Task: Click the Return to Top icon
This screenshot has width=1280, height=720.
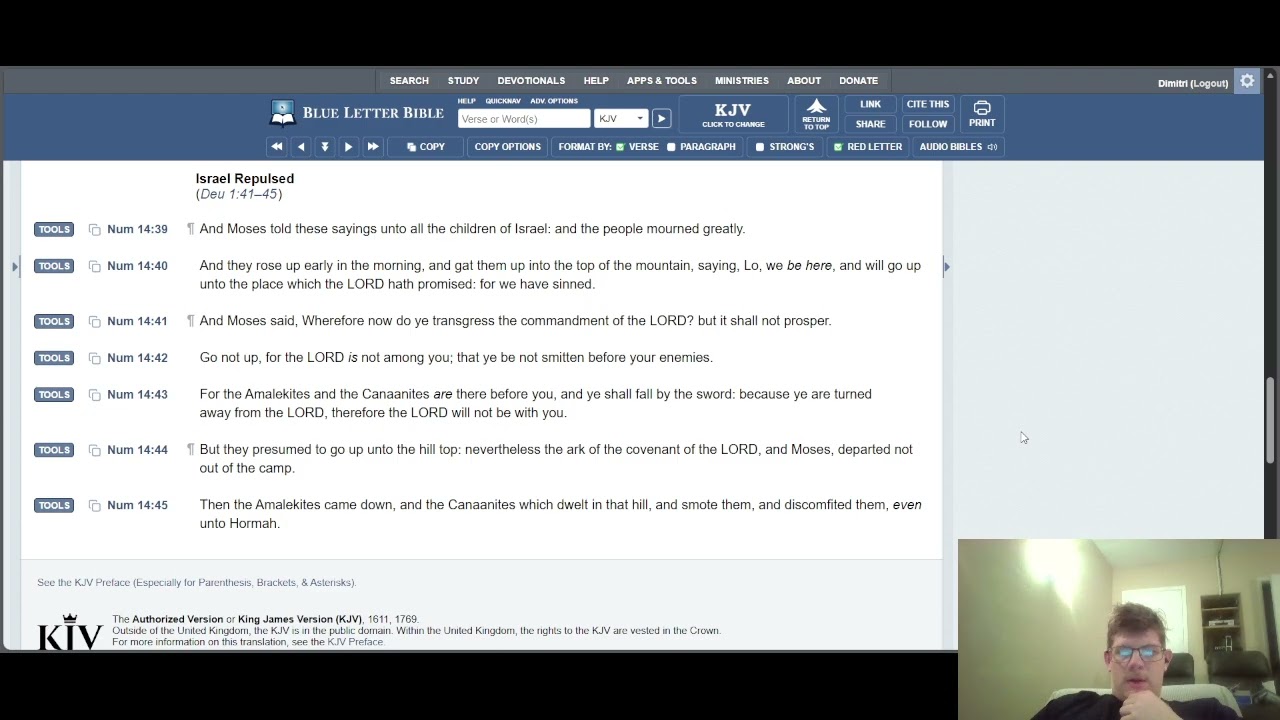Action: coord(816,114)
